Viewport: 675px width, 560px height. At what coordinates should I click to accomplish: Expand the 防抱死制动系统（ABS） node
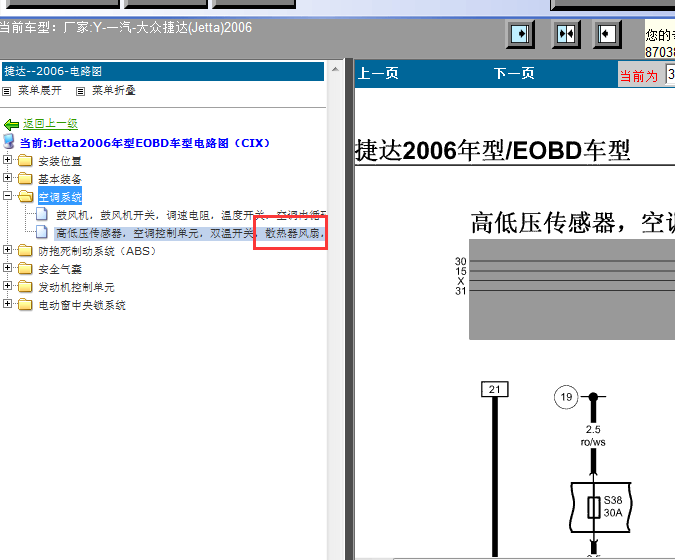pos(7,249)
